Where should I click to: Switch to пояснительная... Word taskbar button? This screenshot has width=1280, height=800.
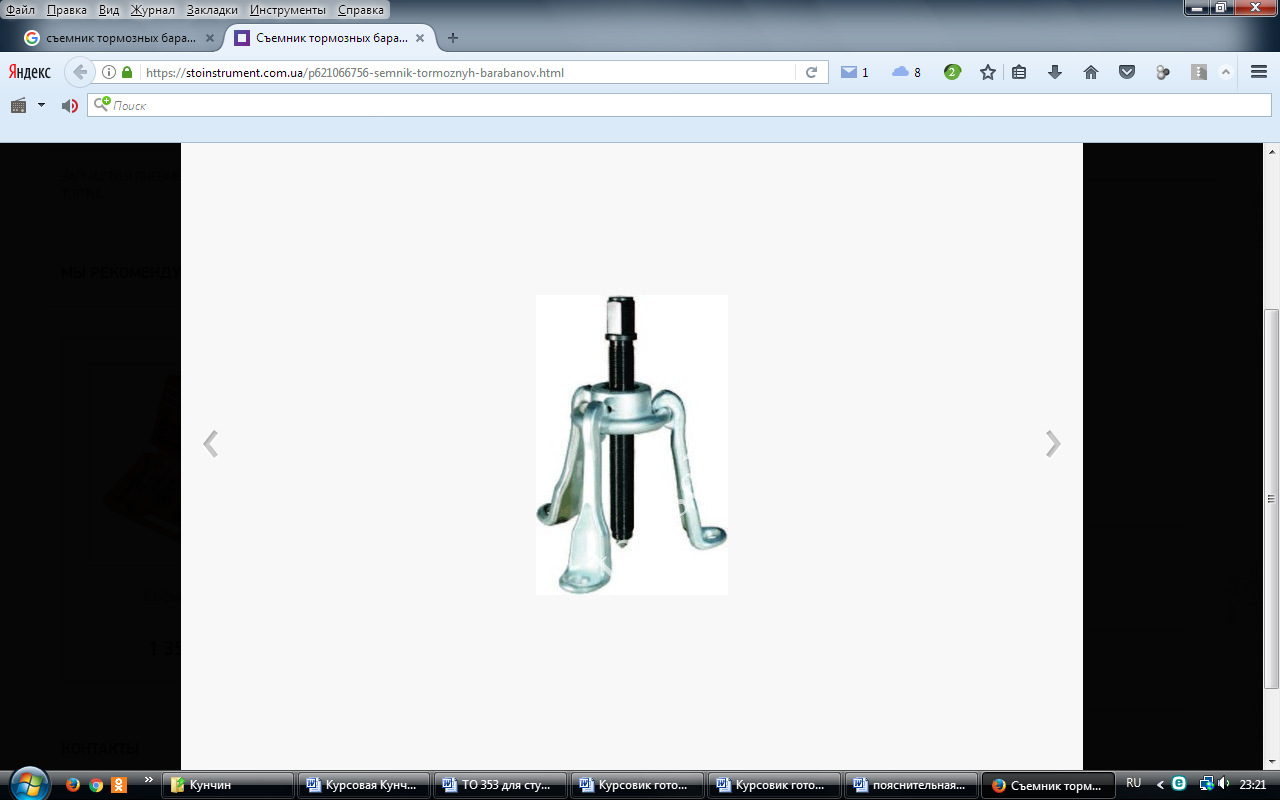pyautogui.click(x=911, y=785)
